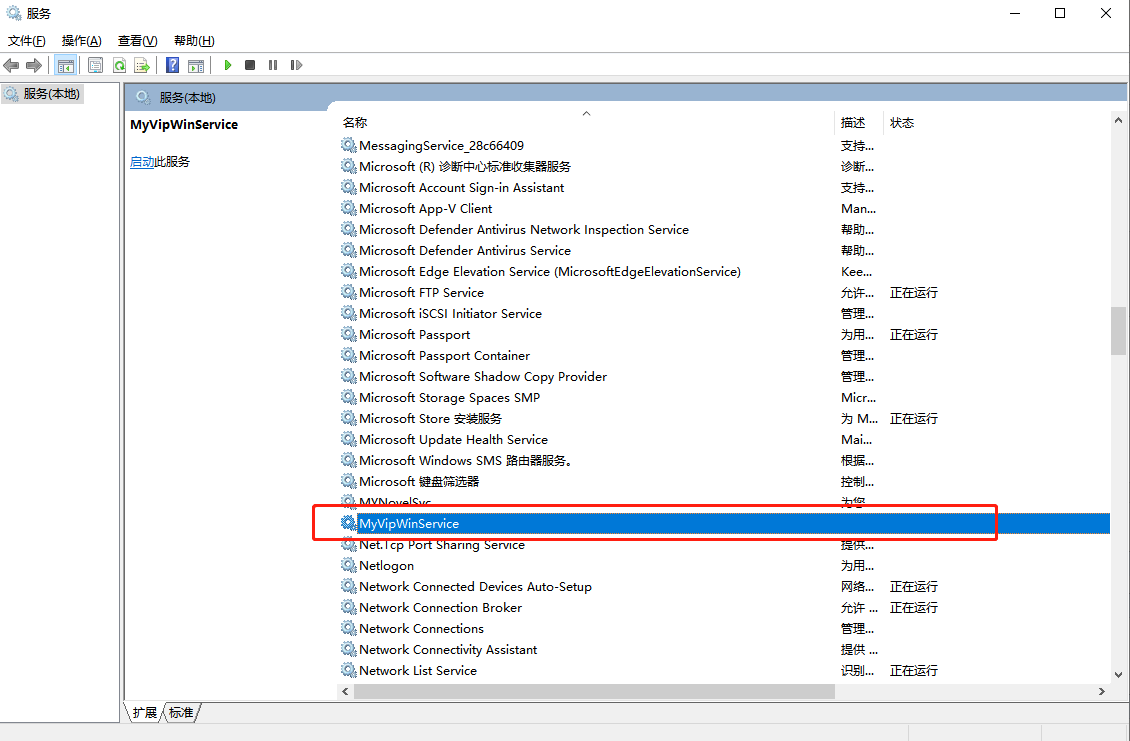Click the gear icon beside Network List Service
Viewport: 1130px width, 741px height.
[349, 670]
